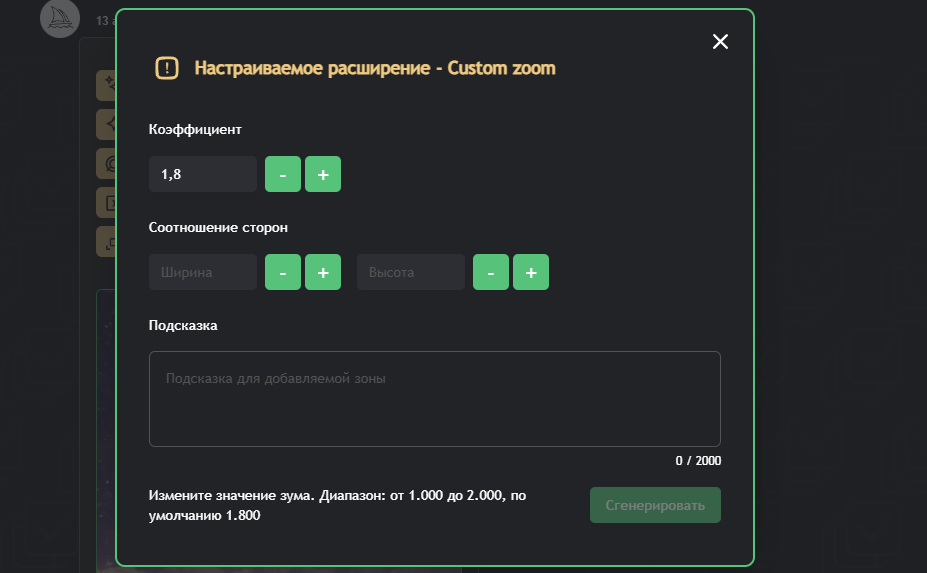Click the fourth boxed icon button
The image size is (927, 573).
tap(105, 202)
